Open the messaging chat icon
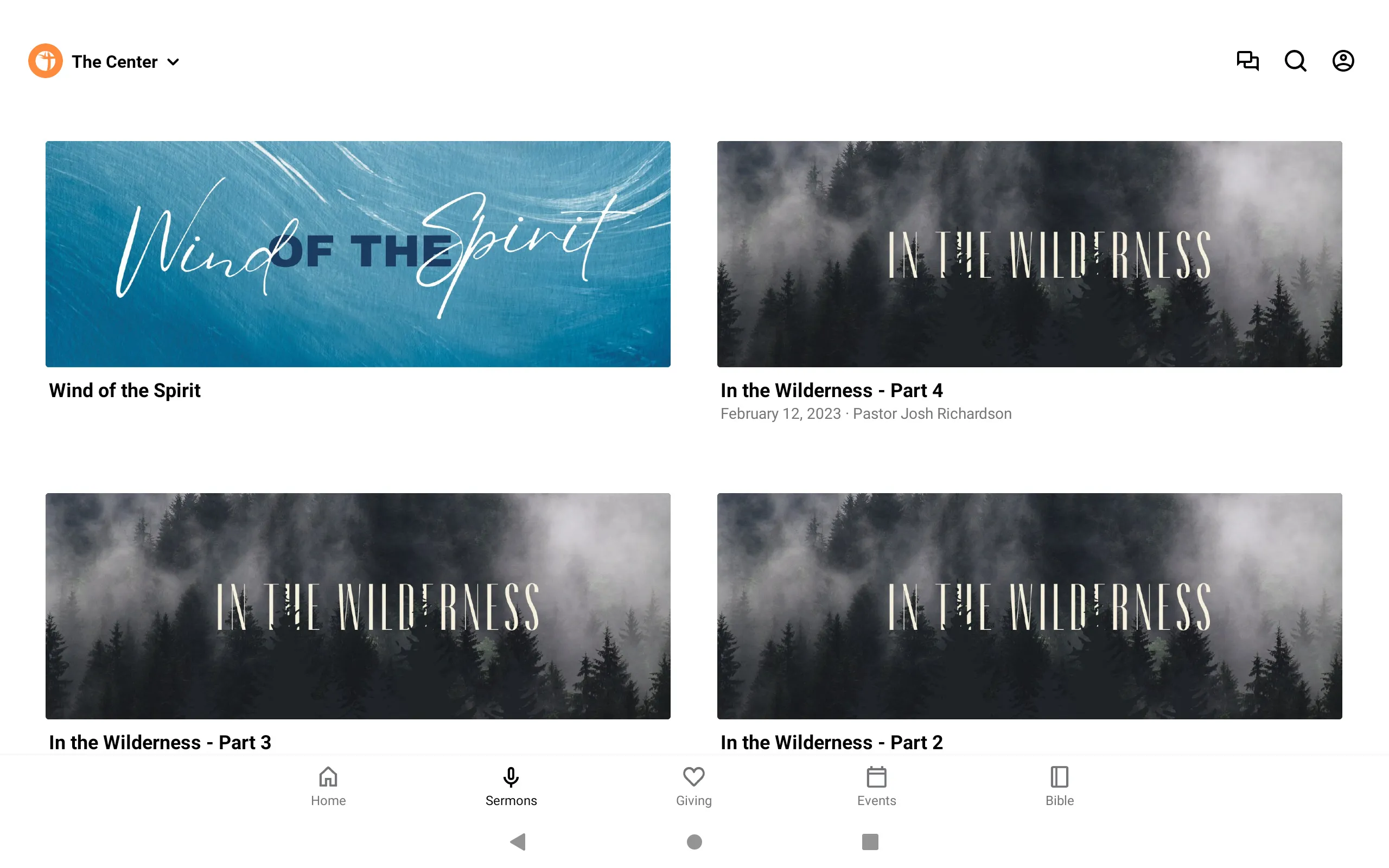Screen dimensions: 1389x868 click(1247, 61)
